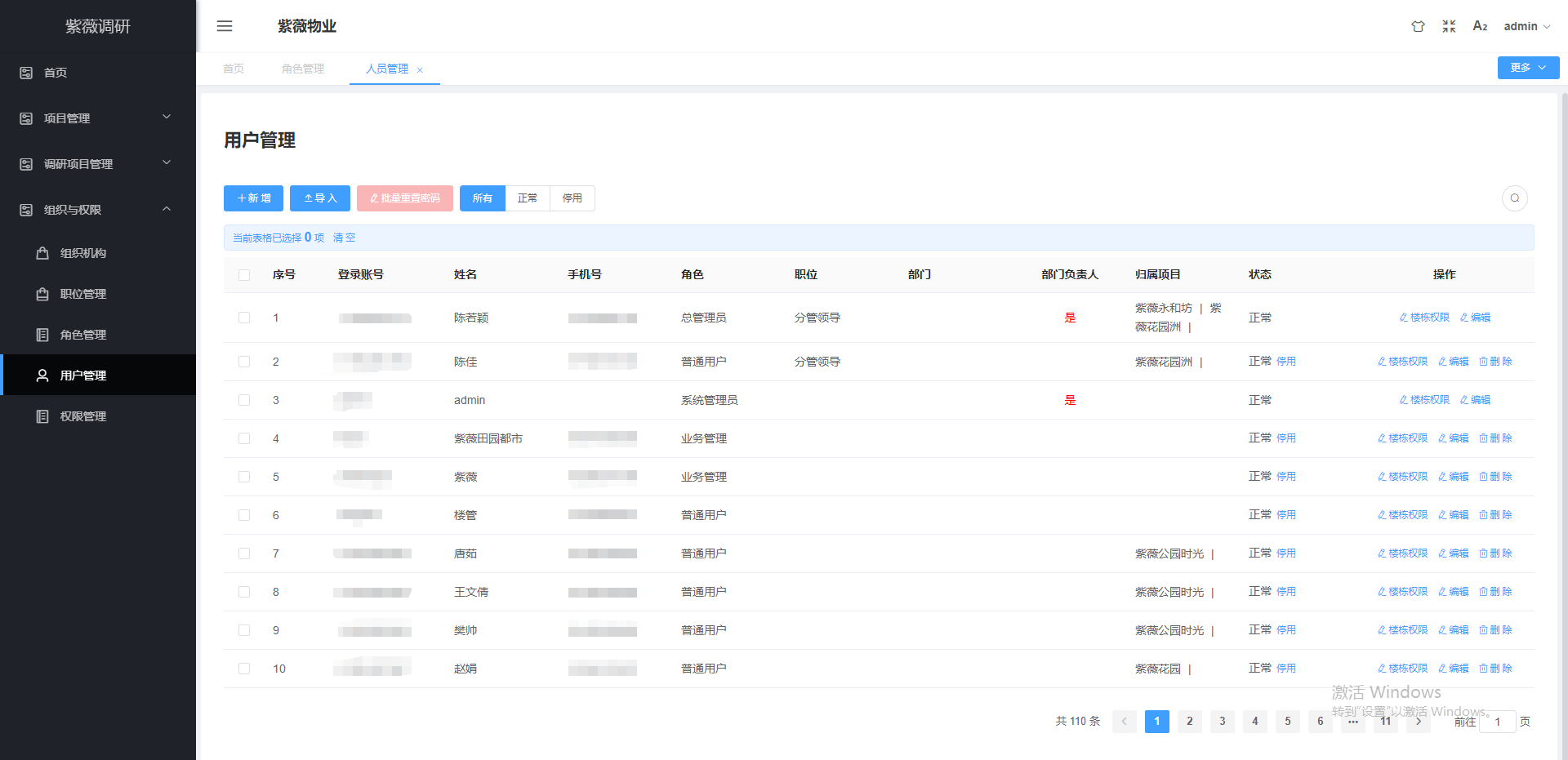Click the 导入 button
1568x760 pixels.
tap(320, 198)
